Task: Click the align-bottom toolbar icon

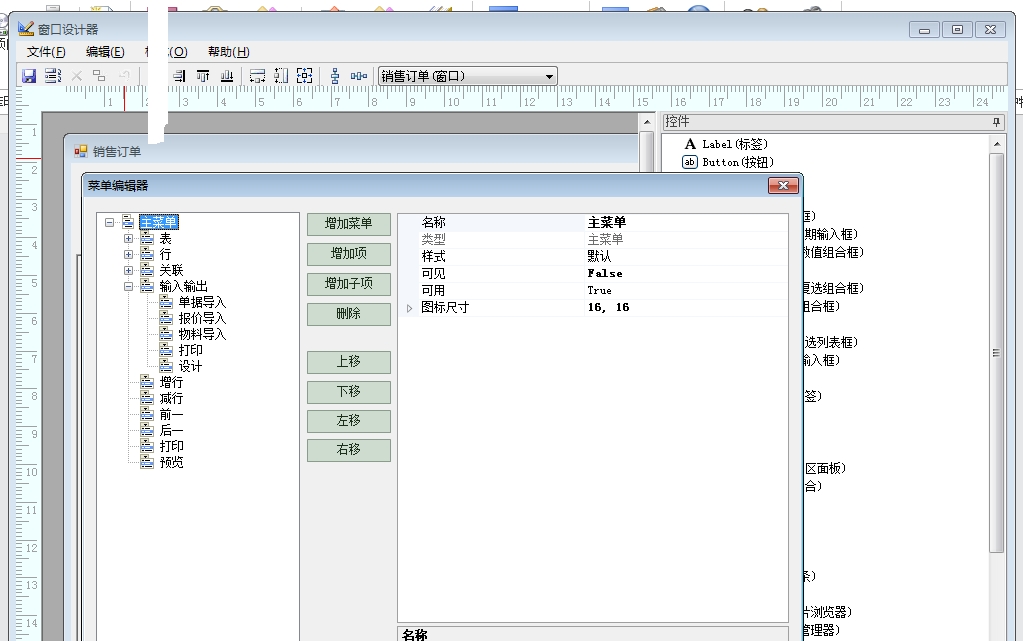Action: pyautogui.click(x=227, y=76)
